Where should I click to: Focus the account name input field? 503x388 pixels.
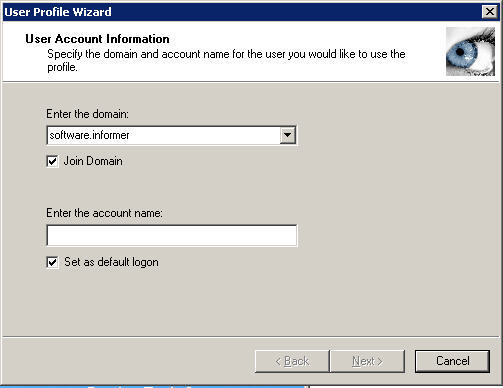(172, 235)
